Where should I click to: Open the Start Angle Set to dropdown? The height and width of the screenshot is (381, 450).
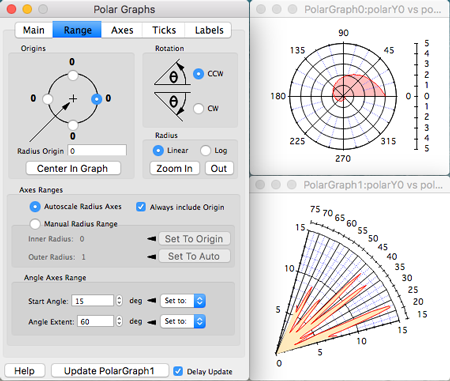183,301
